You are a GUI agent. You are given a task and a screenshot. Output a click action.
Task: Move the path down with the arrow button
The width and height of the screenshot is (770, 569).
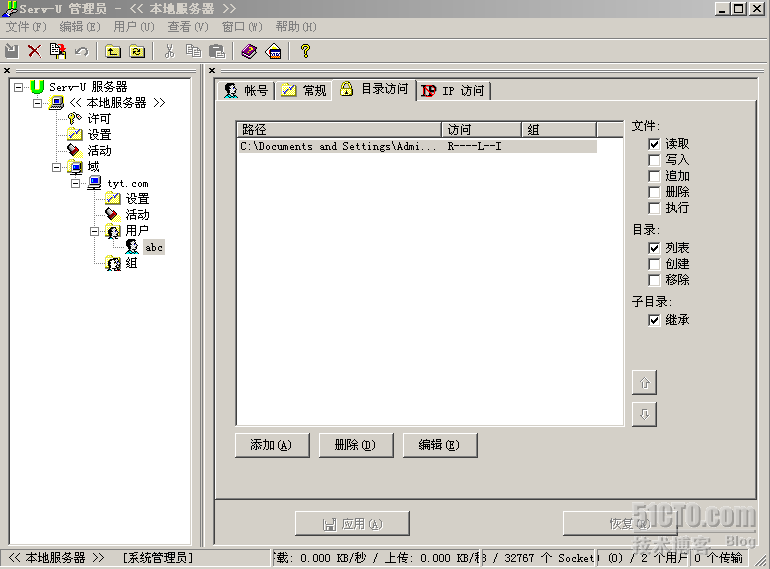644,414
